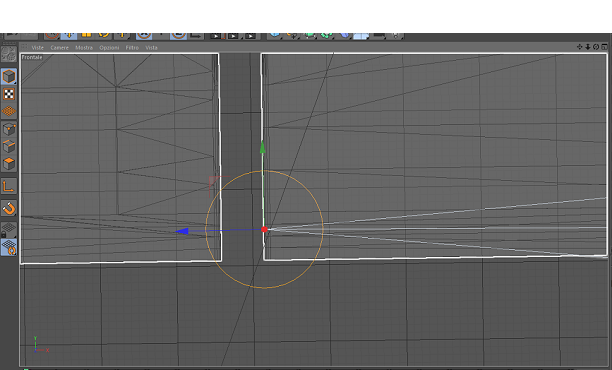Click the toggle active view icon
Image resolution: width=612 pixels, height=370 pixels.
604,47
